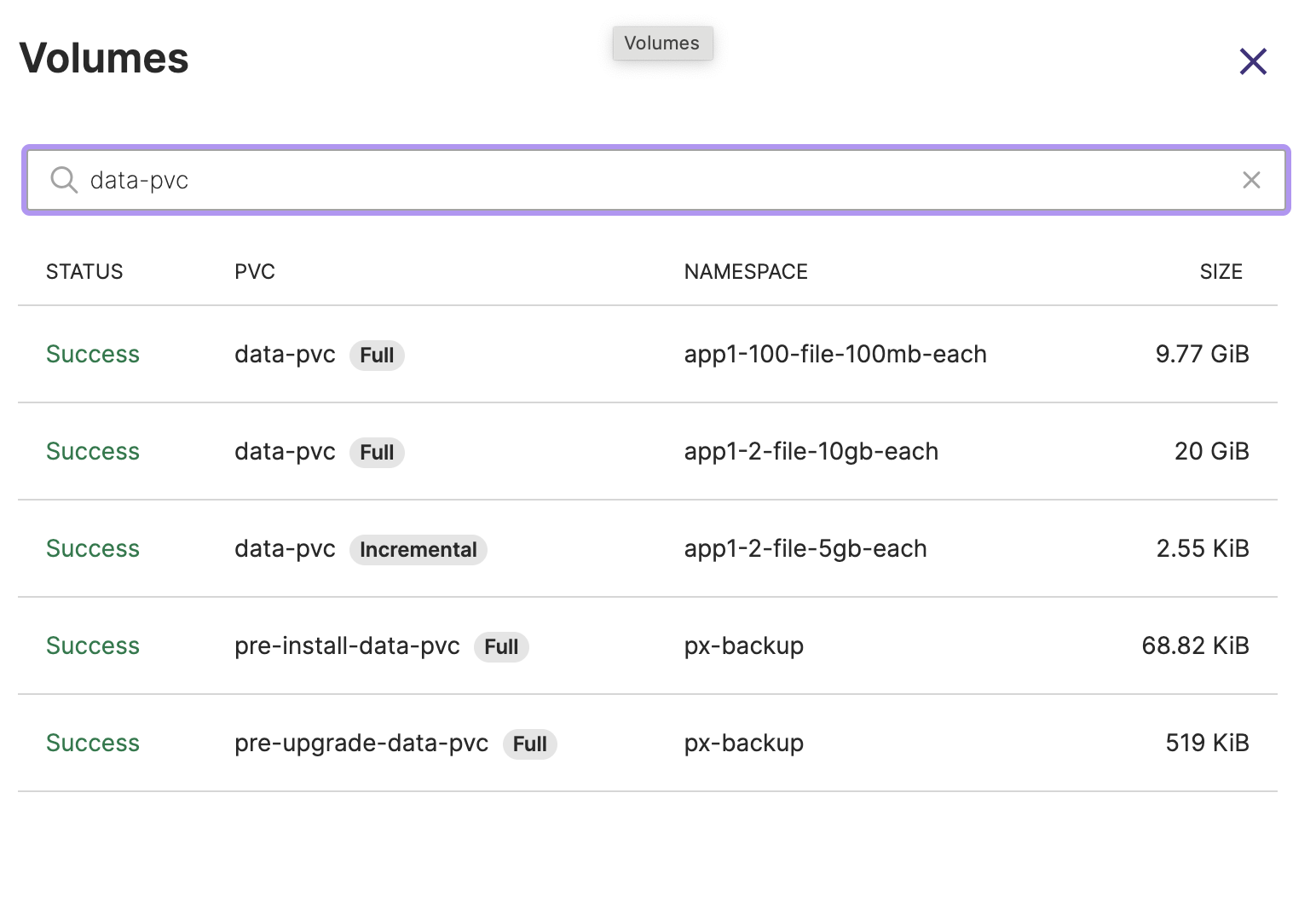Select namespace app1-2-file-5gb-each
The height and width of the screenshot is (897, 1316).
[805, 549]
